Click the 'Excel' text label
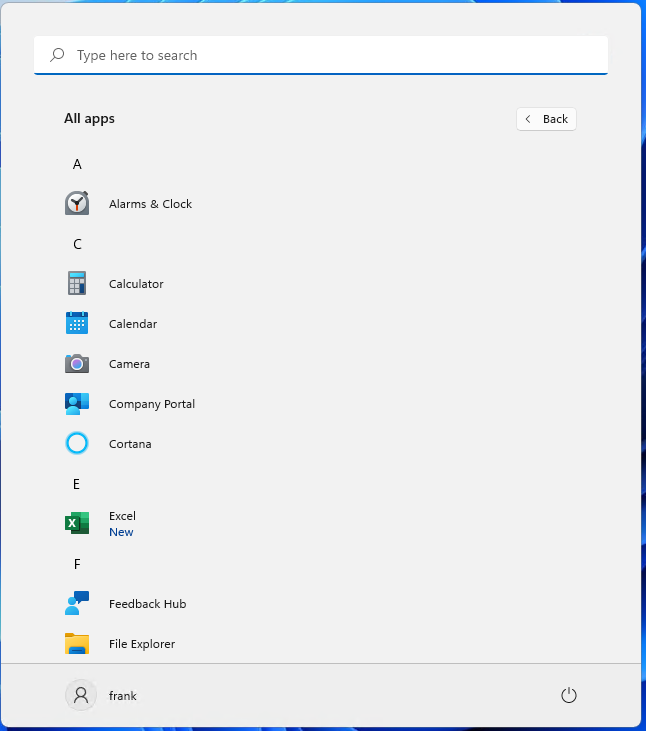Image resolution: width=646 pixels, height=731 pixels. pyautogui.click(x=123, y=516)
